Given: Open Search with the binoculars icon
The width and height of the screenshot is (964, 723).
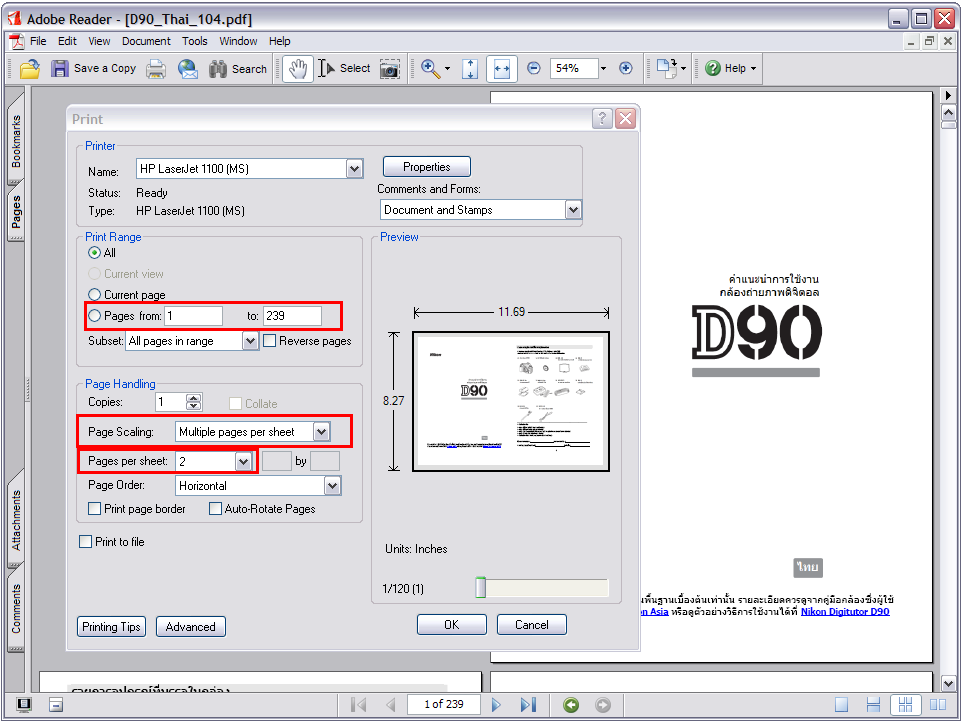Looking at the screenshot, I should coord(218,69).
